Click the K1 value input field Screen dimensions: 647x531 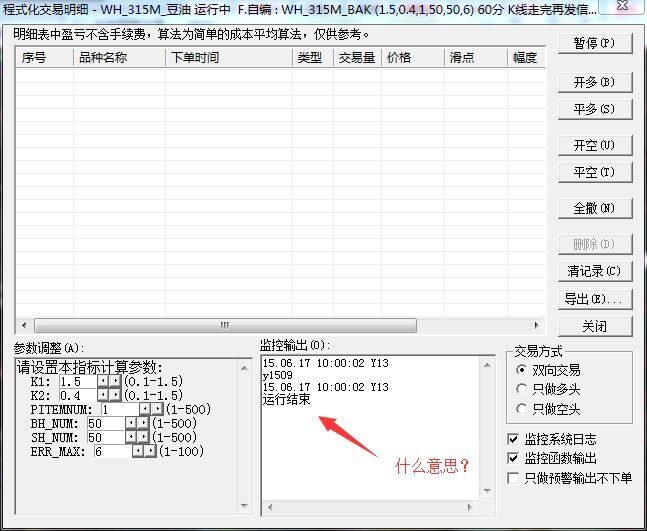(x=77, y=381)
